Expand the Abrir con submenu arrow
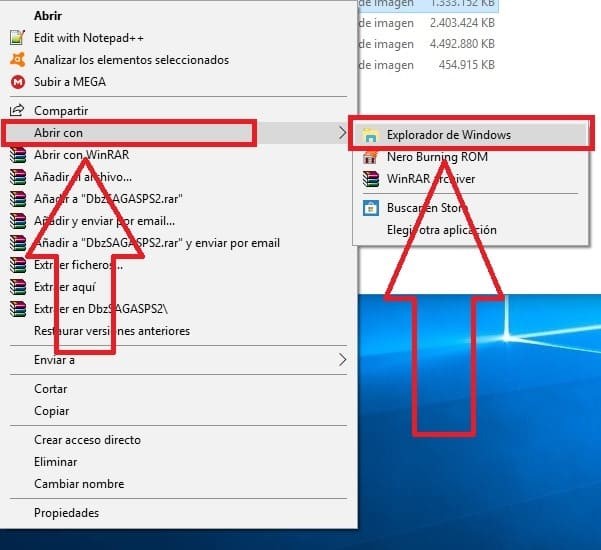The image size is (601, 550). [342, 133]
